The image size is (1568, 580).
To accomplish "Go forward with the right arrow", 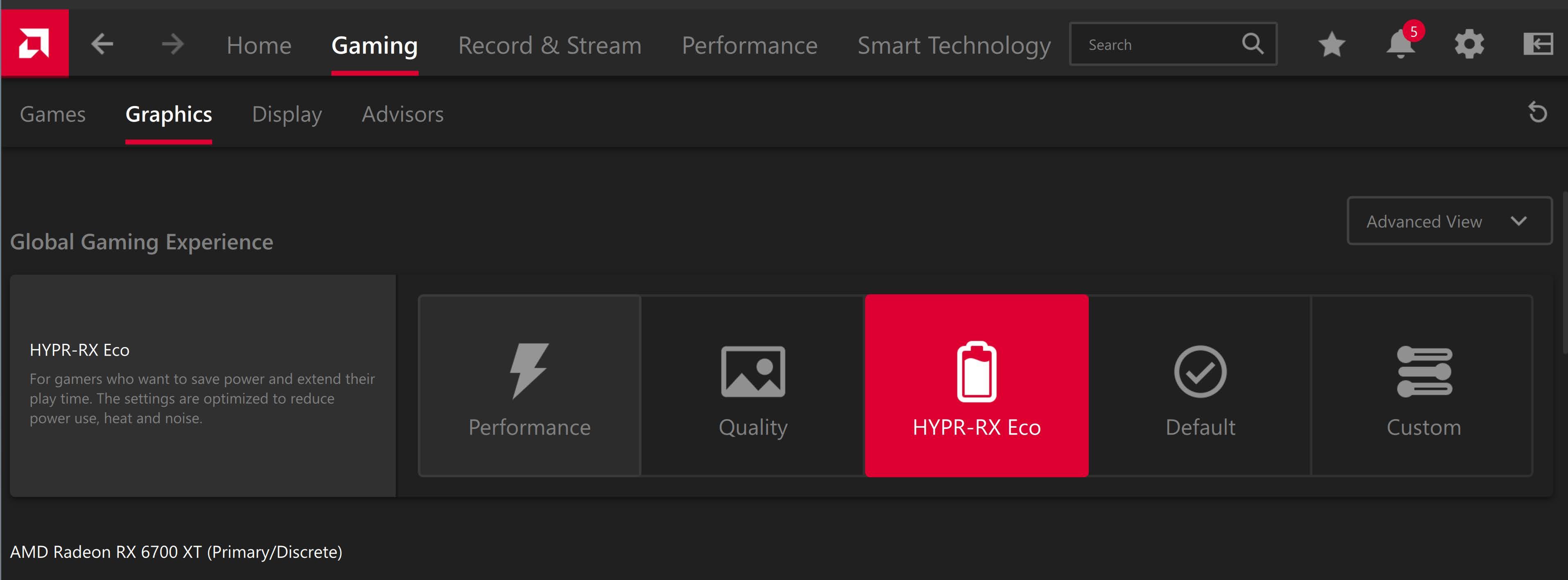I will coord(173,44).
